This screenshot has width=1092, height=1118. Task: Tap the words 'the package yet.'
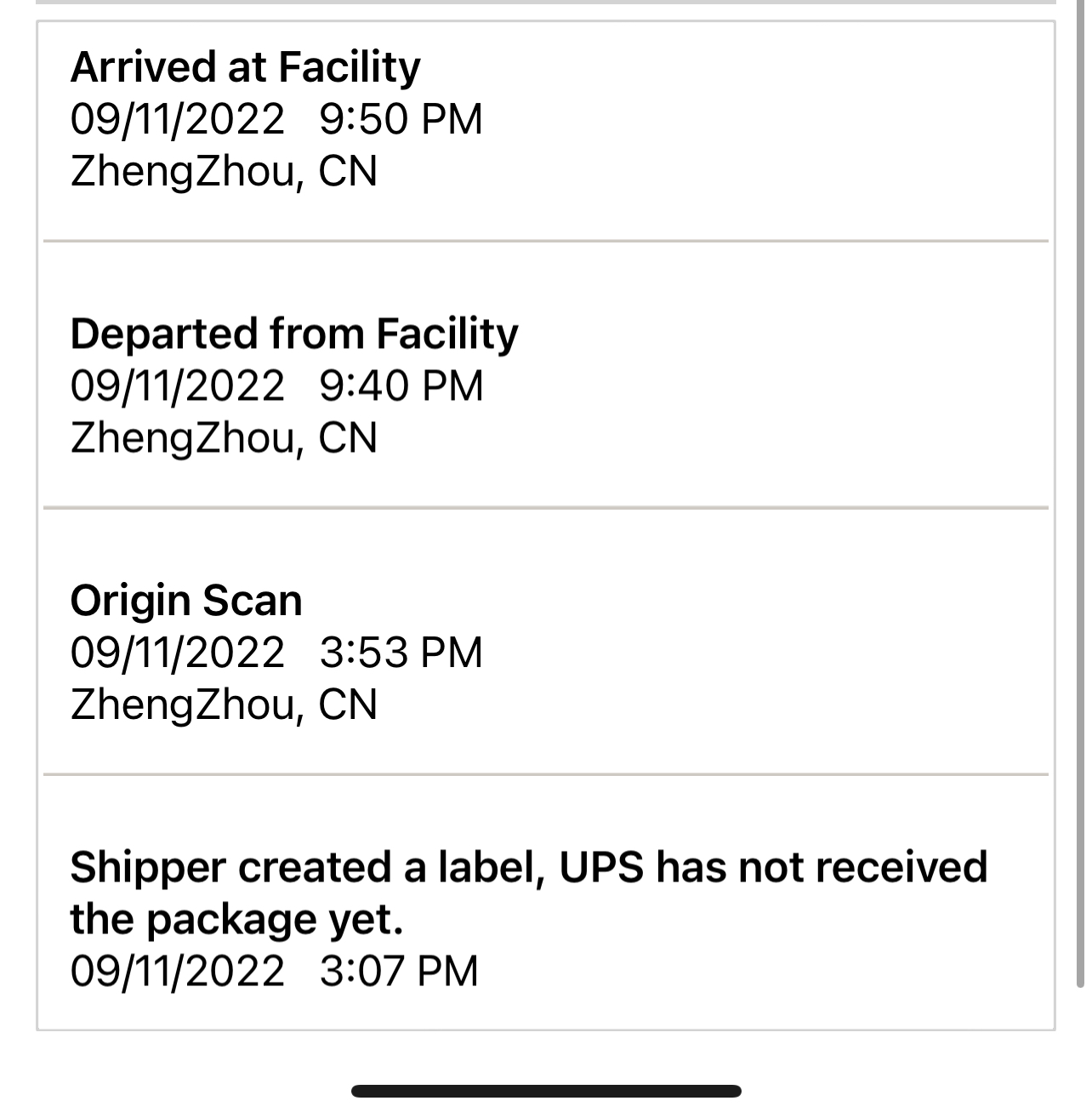click(236, 920)
